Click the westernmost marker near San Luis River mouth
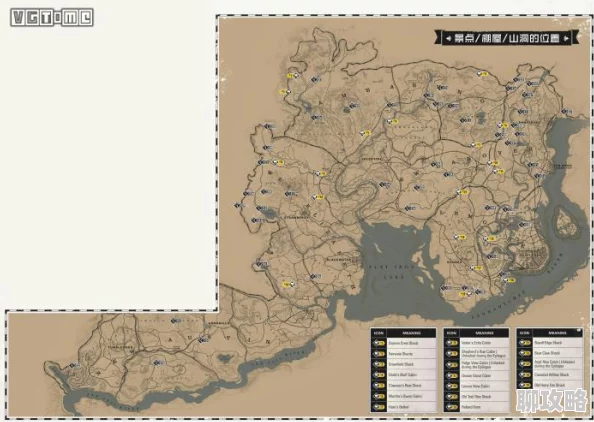This screenshot has width=594, height=422. pyautogui.click(x=75, y=365)
